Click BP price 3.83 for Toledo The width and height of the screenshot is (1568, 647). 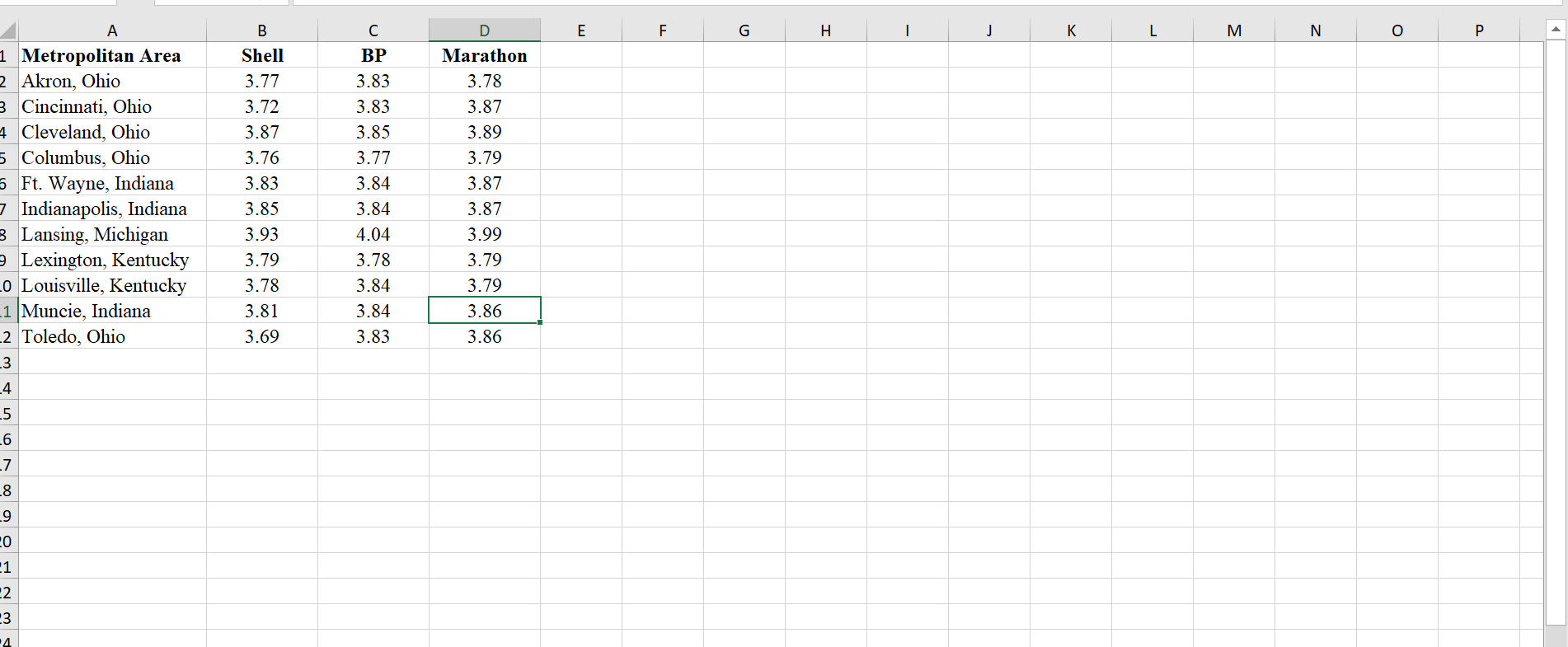click(373, 336)
